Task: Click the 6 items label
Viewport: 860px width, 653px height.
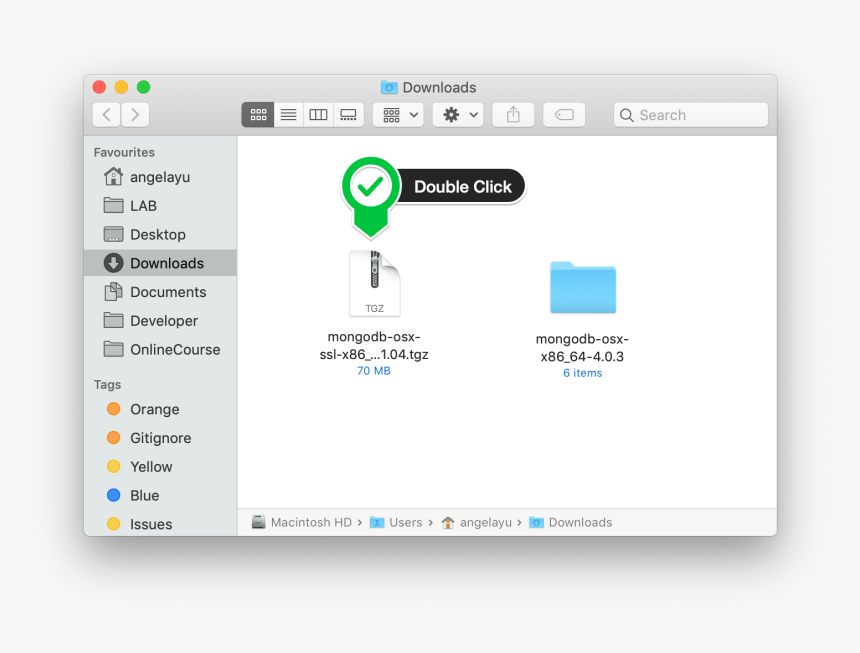Action: coord(582,373)
